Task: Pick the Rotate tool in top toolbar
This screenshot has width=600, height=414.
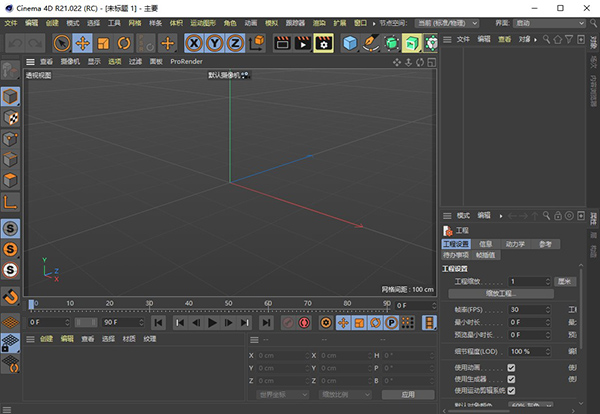Action: click(x=124, y=43)
